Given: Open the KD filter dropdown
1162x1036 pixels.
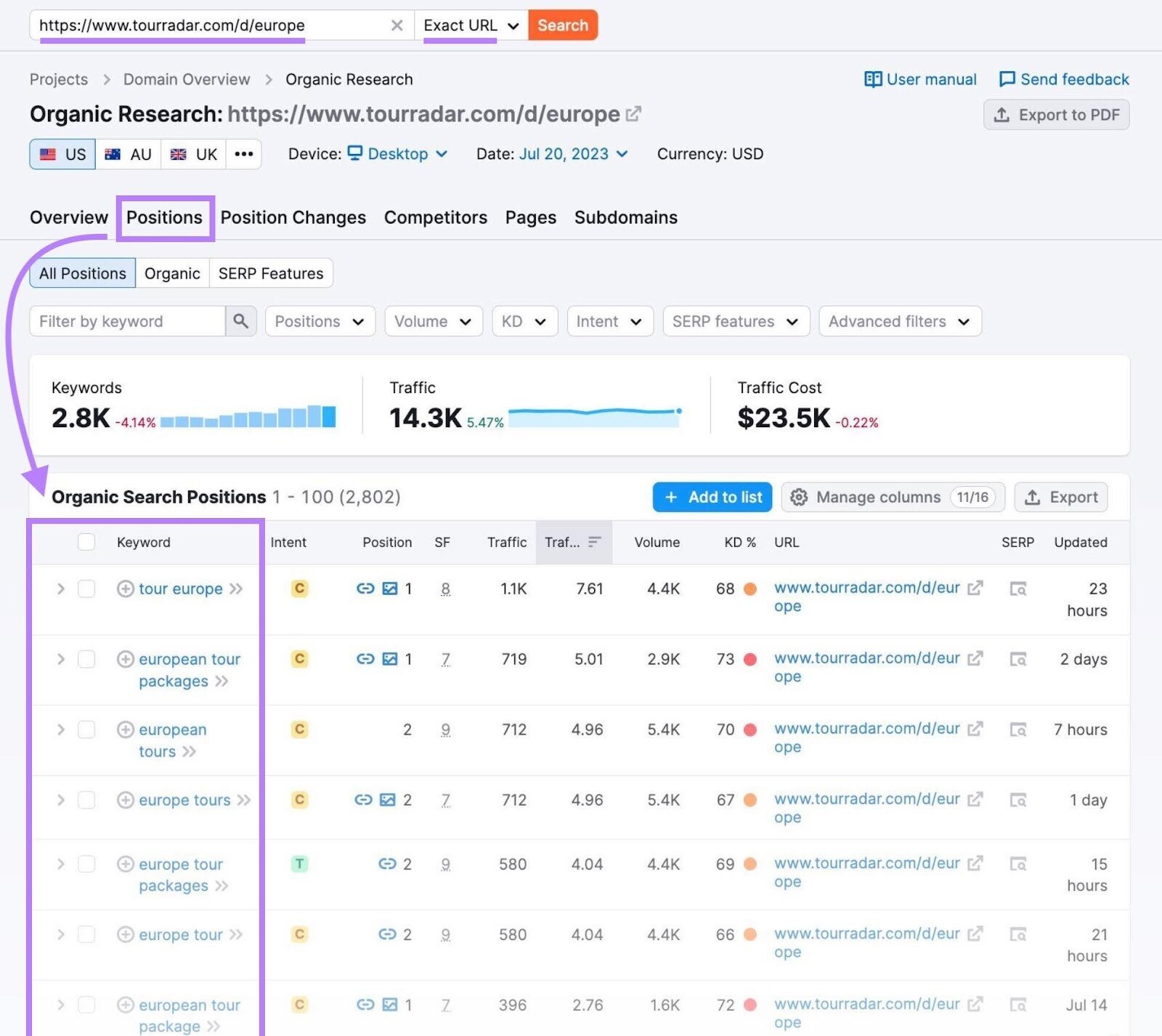Looking at the screenshot, I should click(524, 321).
